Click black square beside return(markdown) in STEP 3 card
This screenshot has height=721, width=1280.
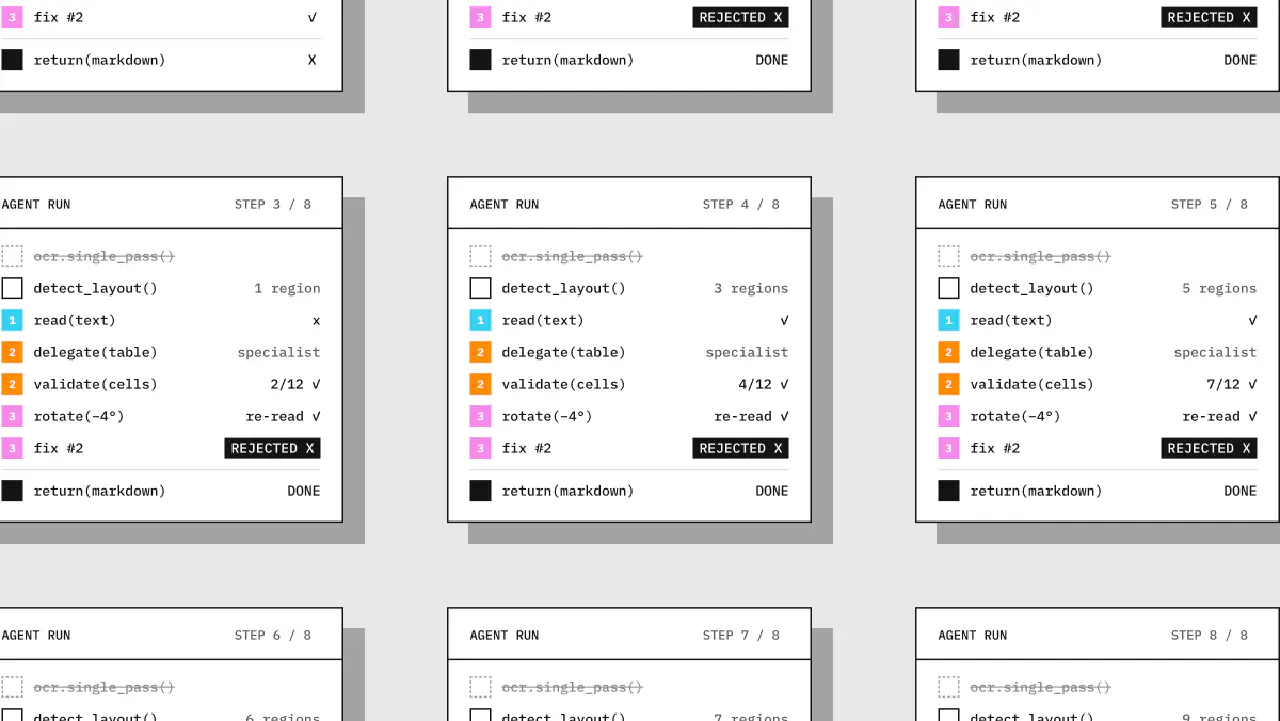[11, 491]
